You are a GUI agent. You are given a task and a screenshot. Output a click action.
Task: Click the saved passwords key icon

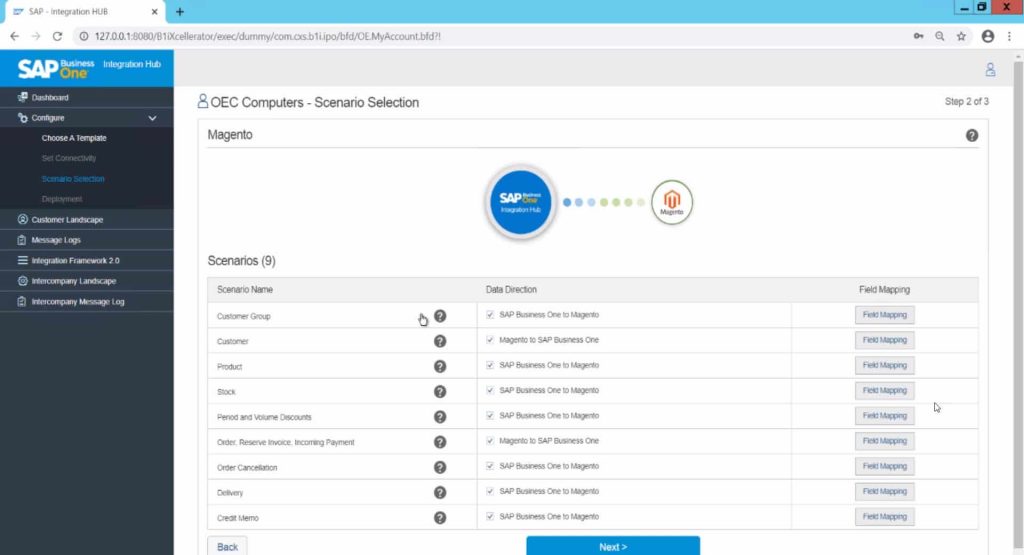918,37
